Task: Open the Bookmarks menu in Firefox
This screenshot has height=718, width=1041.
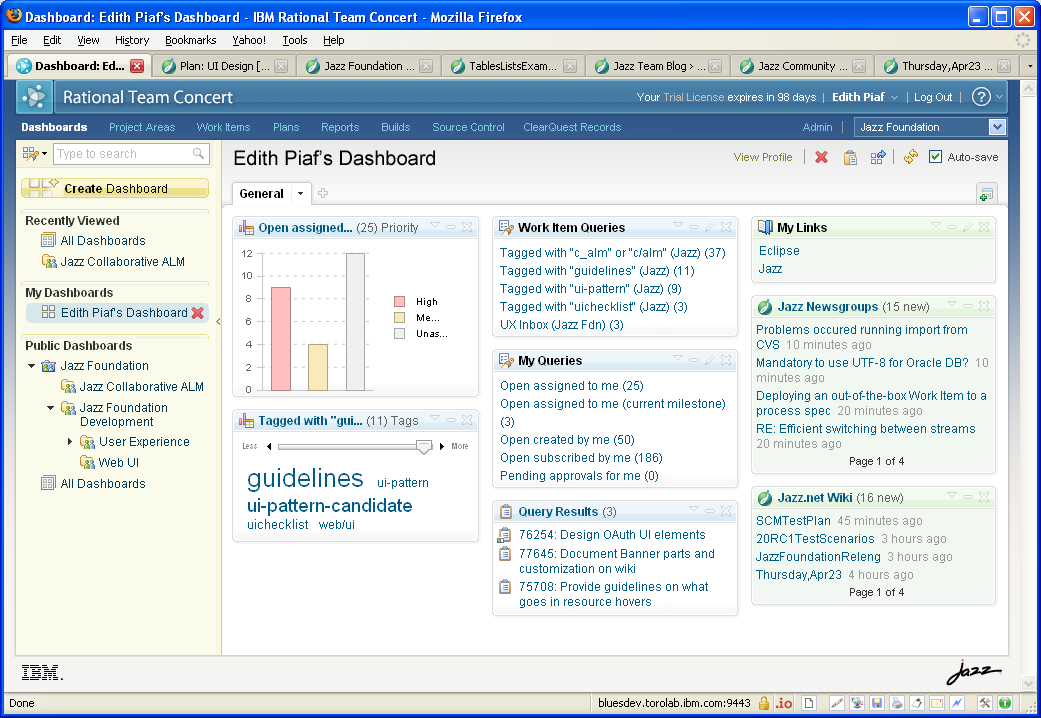Action: point(191,40)
